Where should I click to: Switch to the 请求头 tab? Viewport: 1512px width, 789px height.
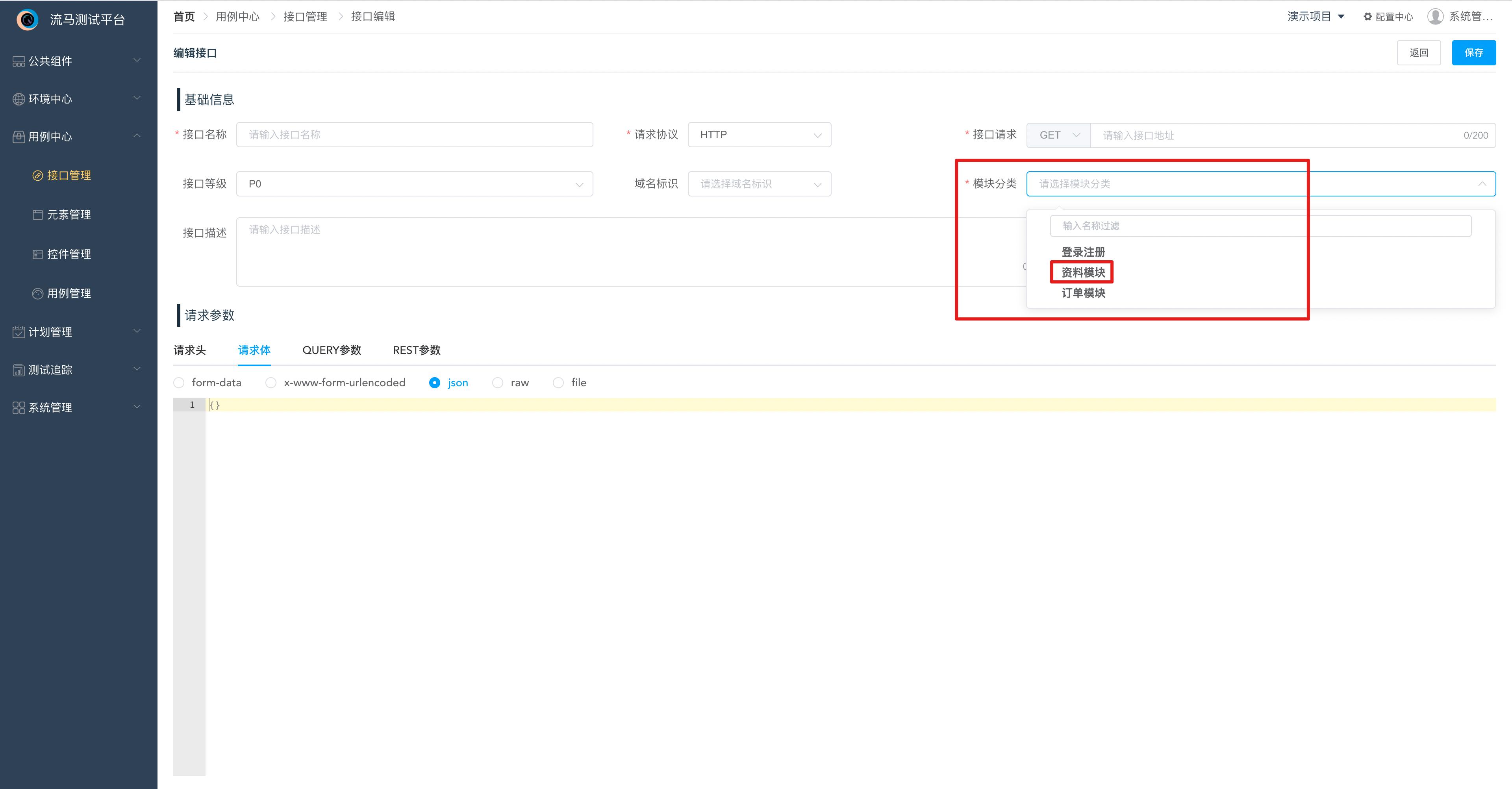point(189,350)
